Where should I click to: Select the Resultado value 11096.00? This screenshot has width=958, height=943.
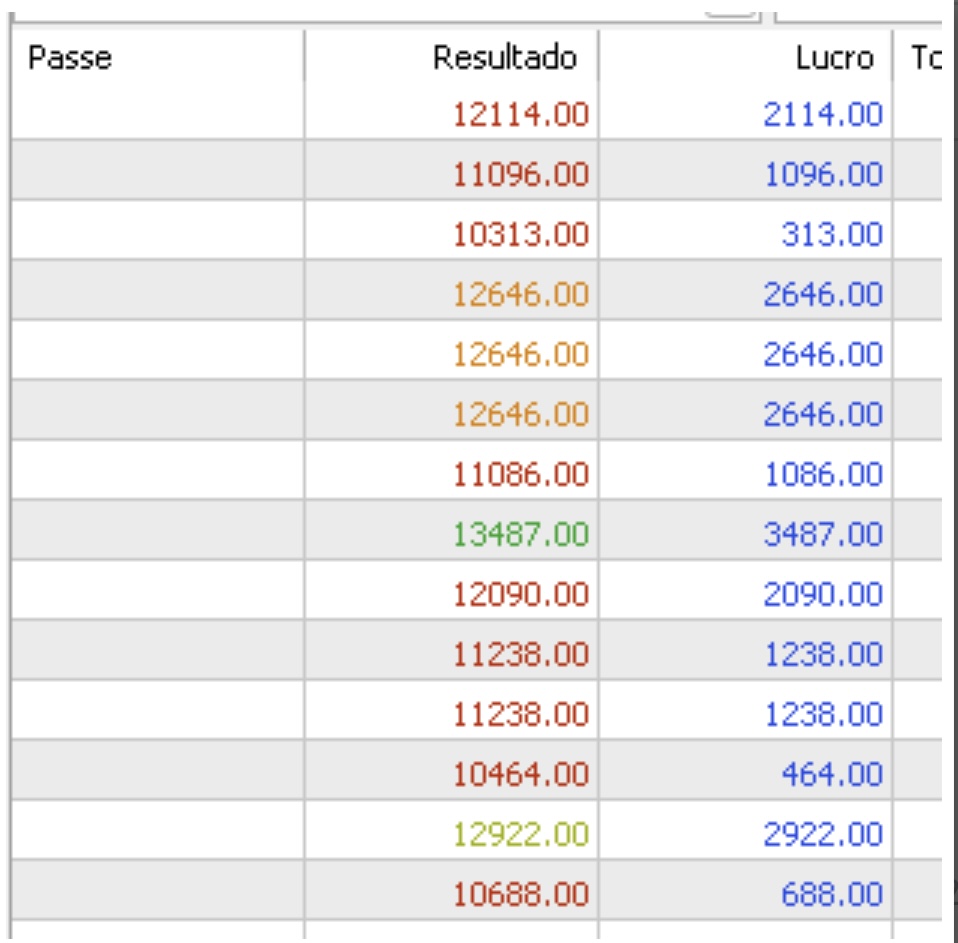(521, 174)
